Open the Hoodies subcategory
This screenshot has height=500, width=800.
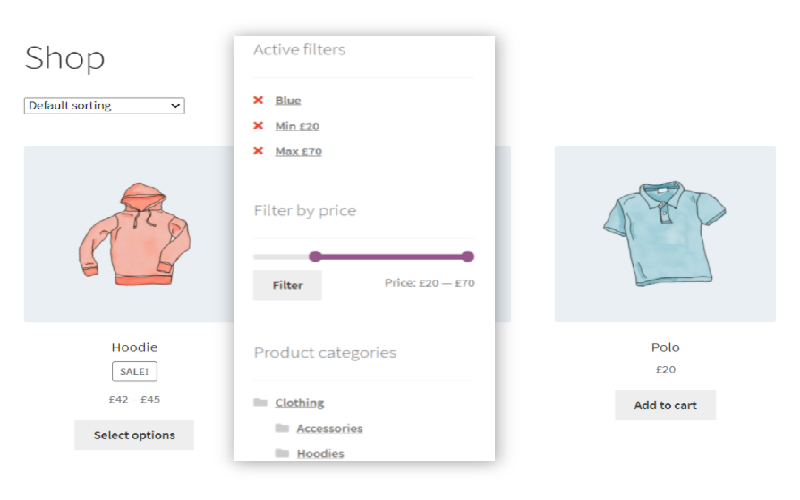point(320,454)
